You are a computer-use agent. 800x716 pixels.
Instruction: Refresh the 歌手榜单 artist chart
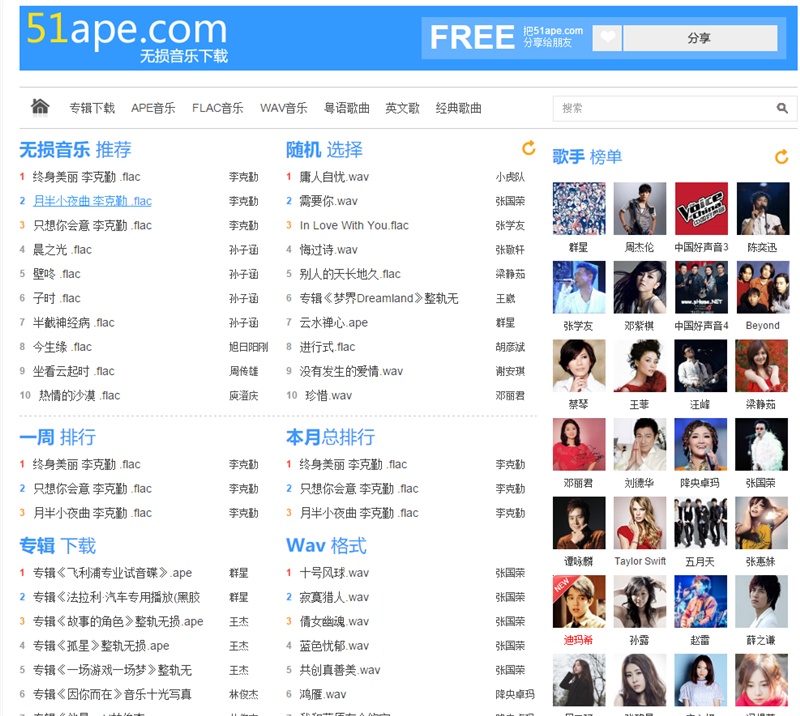[x=781, y=157]
